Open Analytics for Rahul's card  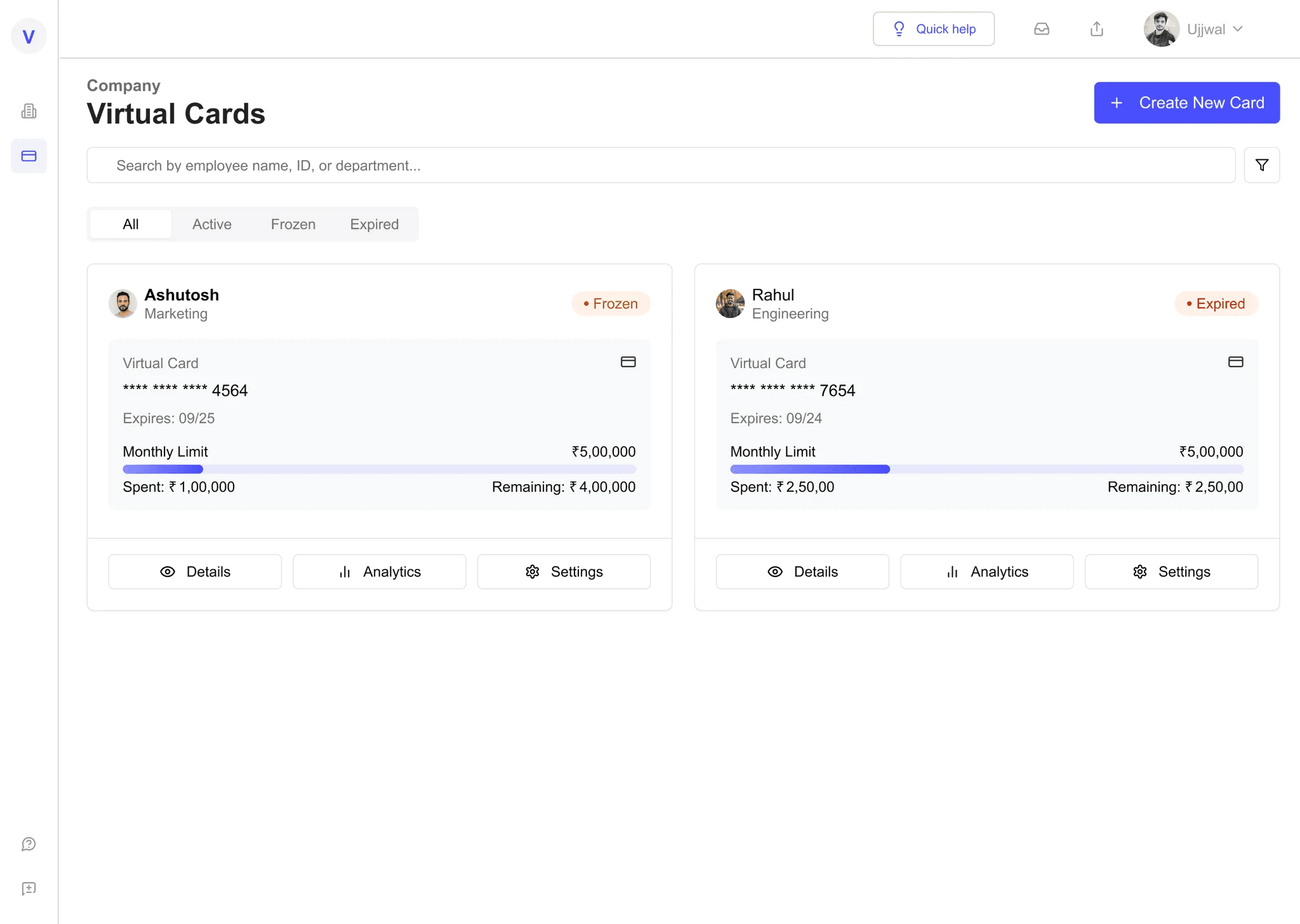coord(987,572)
